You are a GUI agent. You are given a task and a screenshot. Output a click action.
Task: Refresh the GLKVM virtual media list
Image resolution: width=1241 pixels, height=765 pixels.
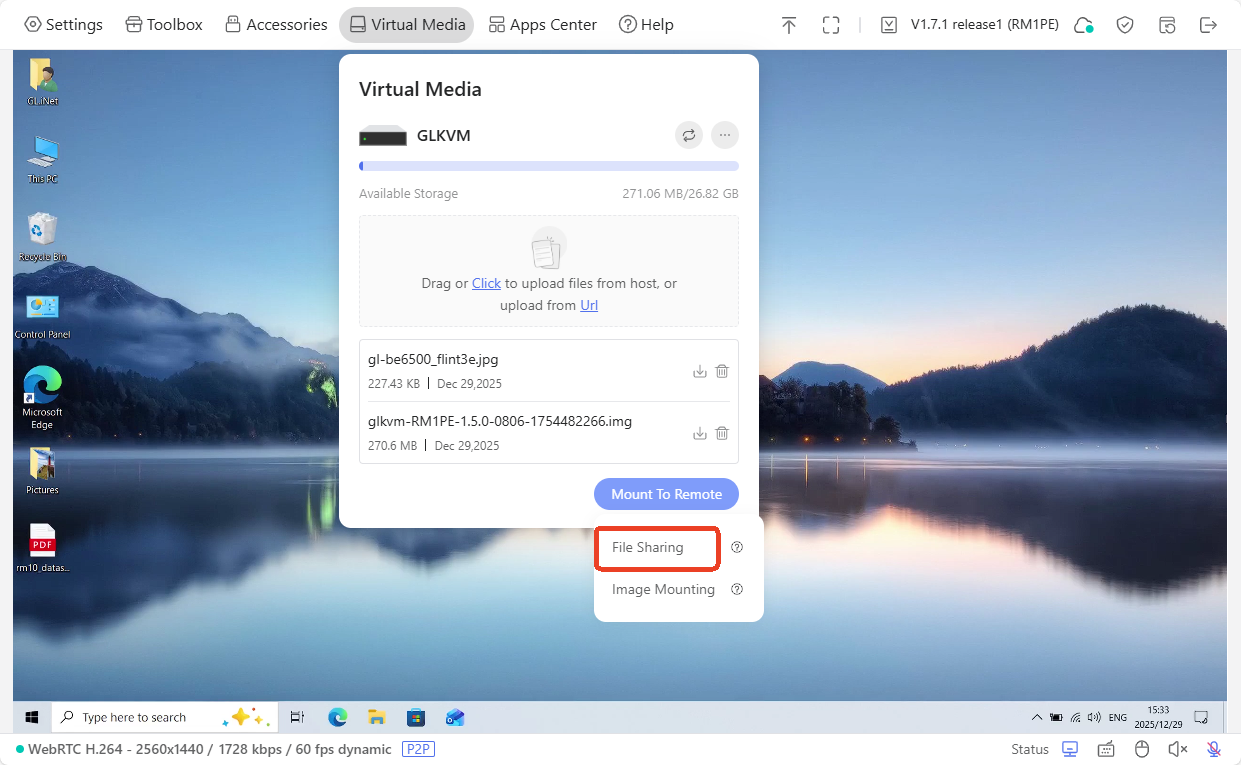[x=688, y=135]
